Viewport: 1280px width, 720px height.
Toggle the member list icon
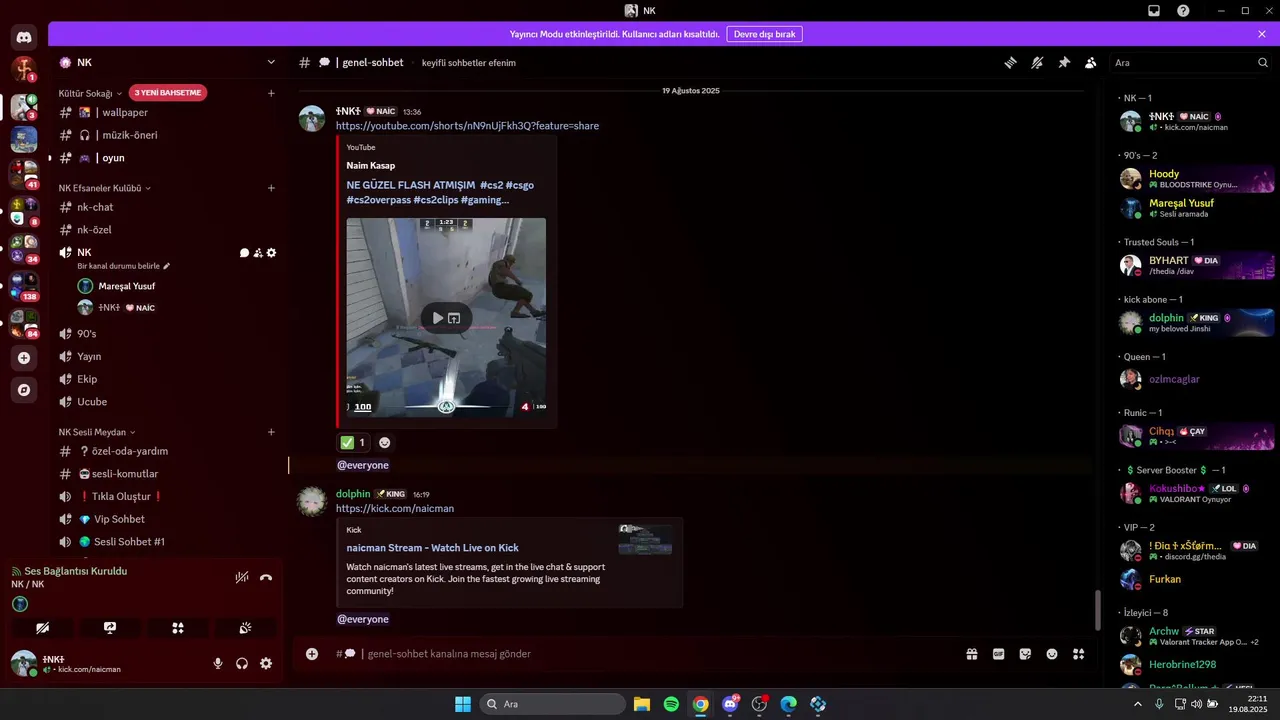tap(1090, 62)
